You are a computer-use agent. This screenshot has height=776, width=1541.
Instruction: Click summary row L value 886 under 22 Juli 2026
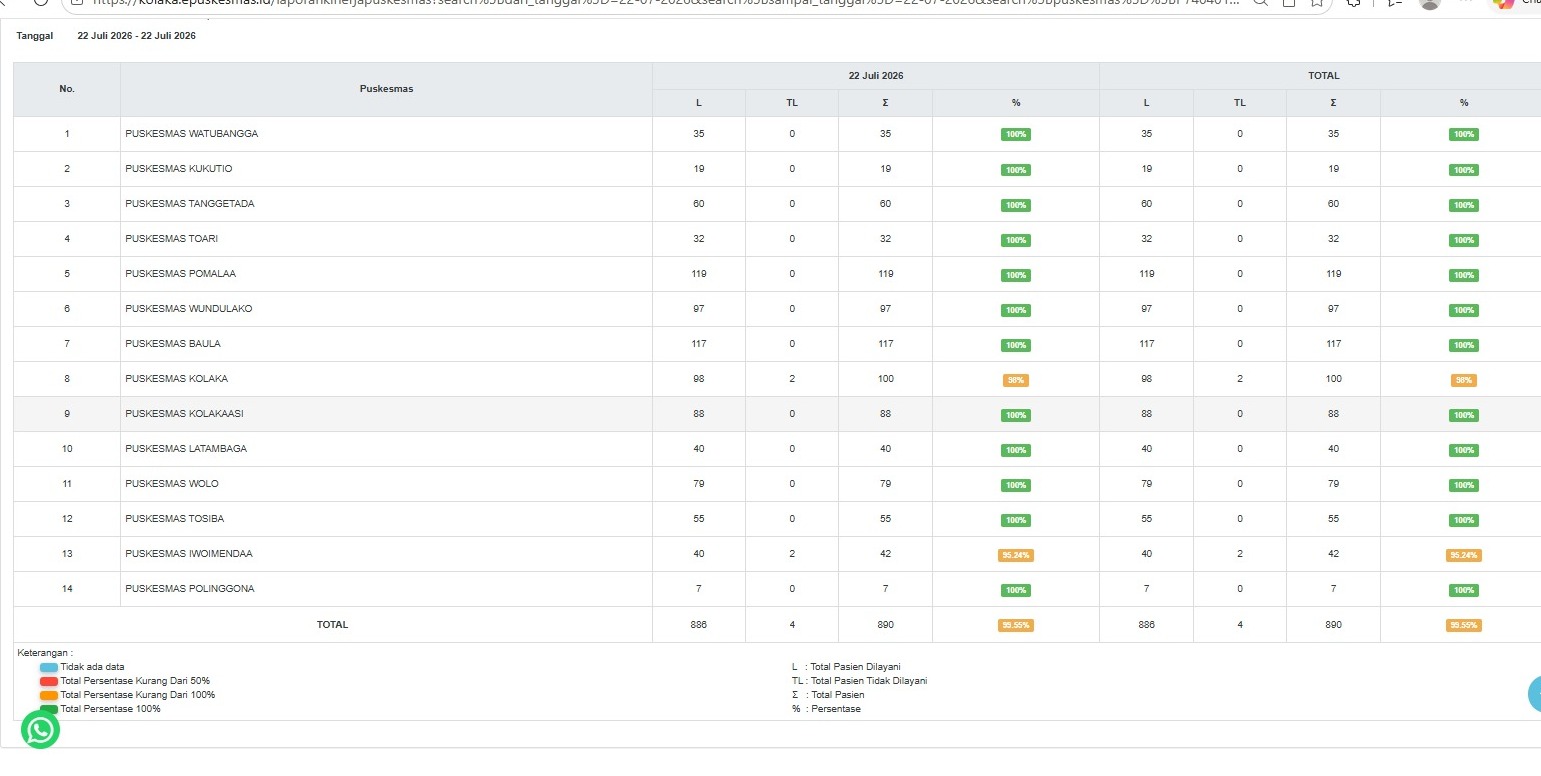pos(699,625)
